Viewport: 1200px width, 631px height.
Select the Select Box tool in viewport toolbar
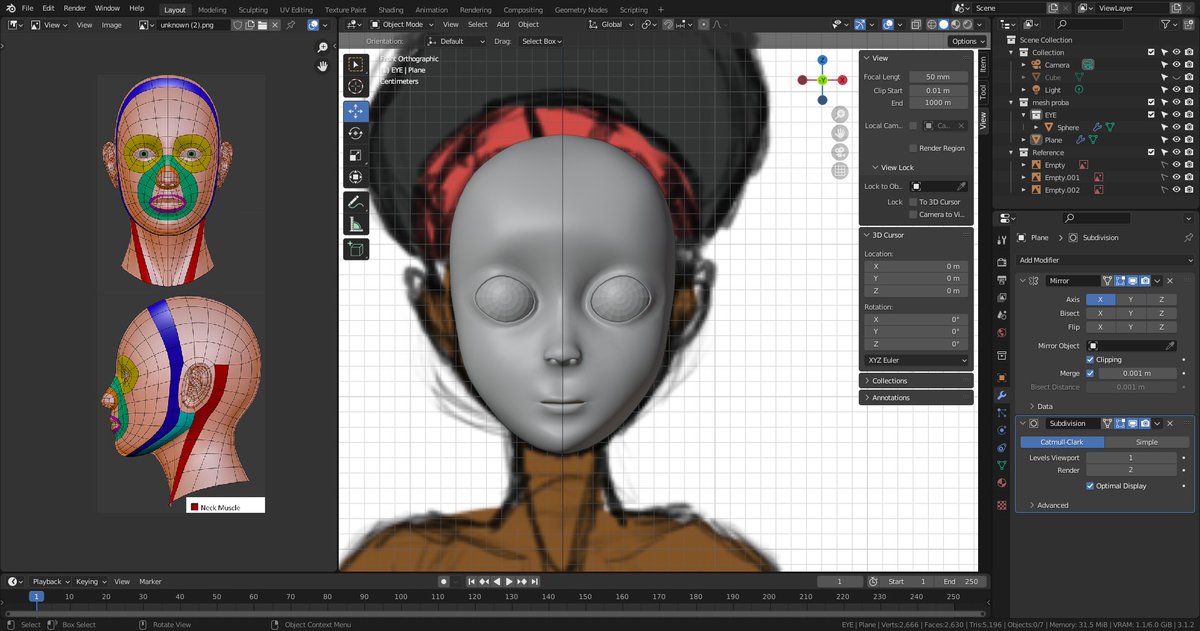[x=356, y=65]
